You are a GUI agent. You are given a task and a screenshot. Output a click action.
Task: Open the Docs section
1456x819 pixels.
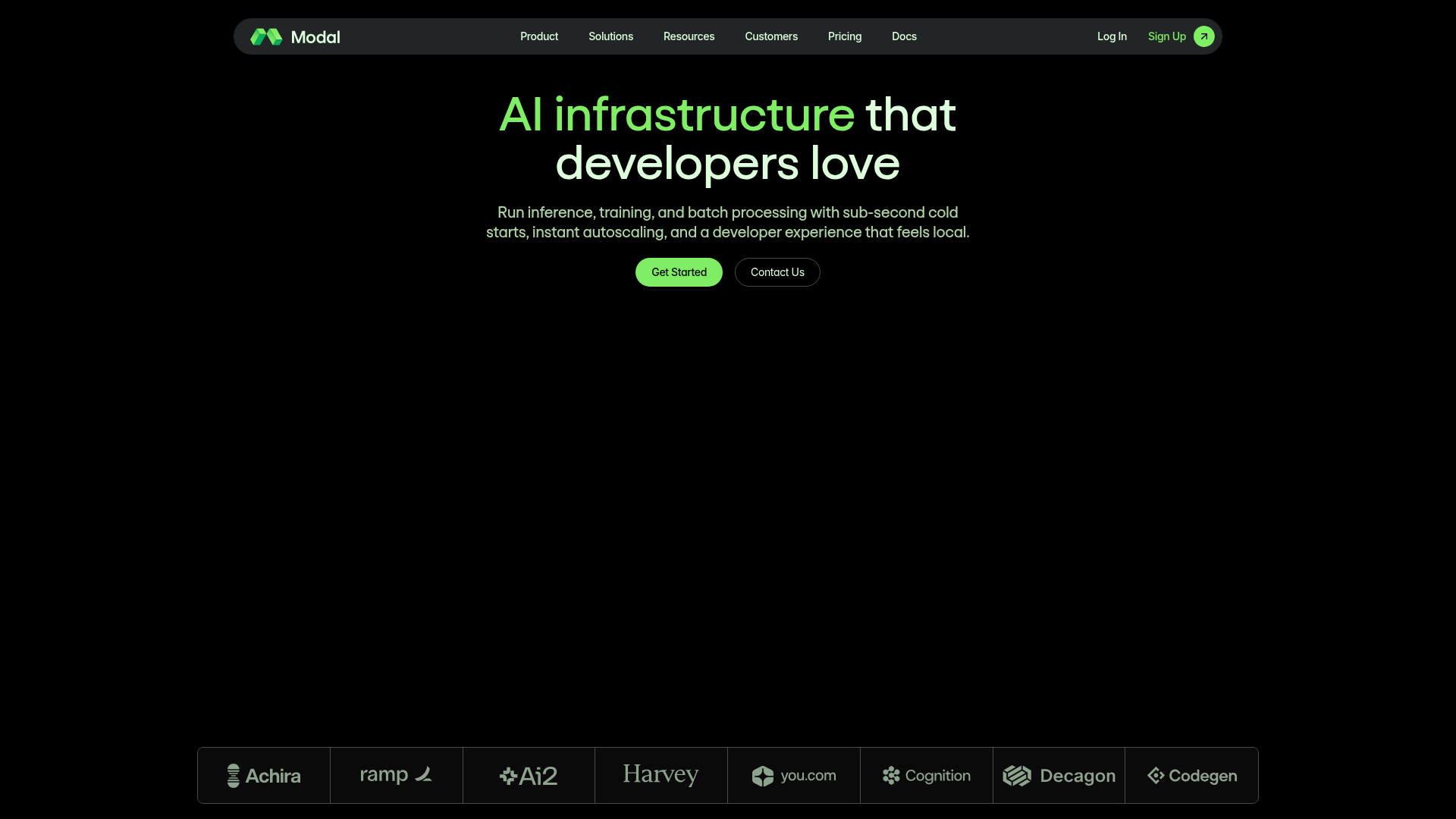coord(903,36)
